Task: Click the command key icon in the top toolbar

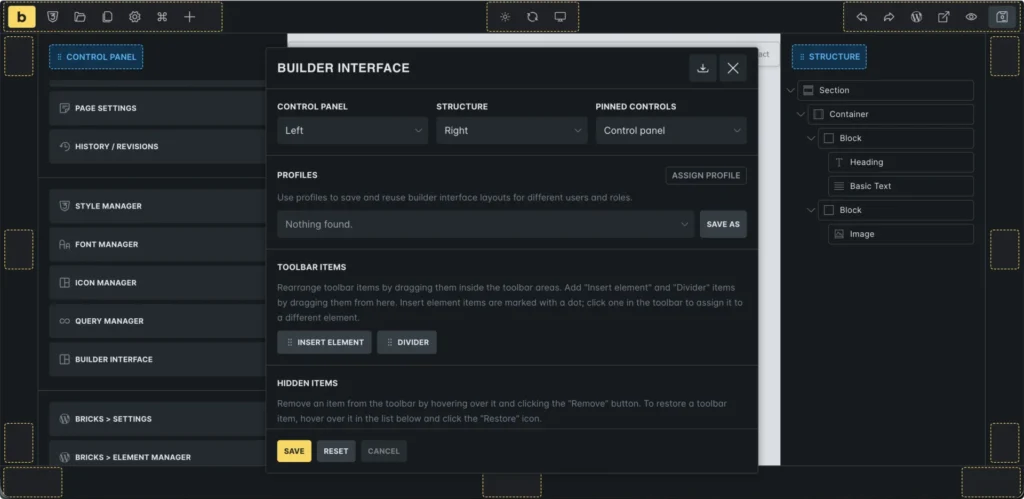Action: pos(162,17)
